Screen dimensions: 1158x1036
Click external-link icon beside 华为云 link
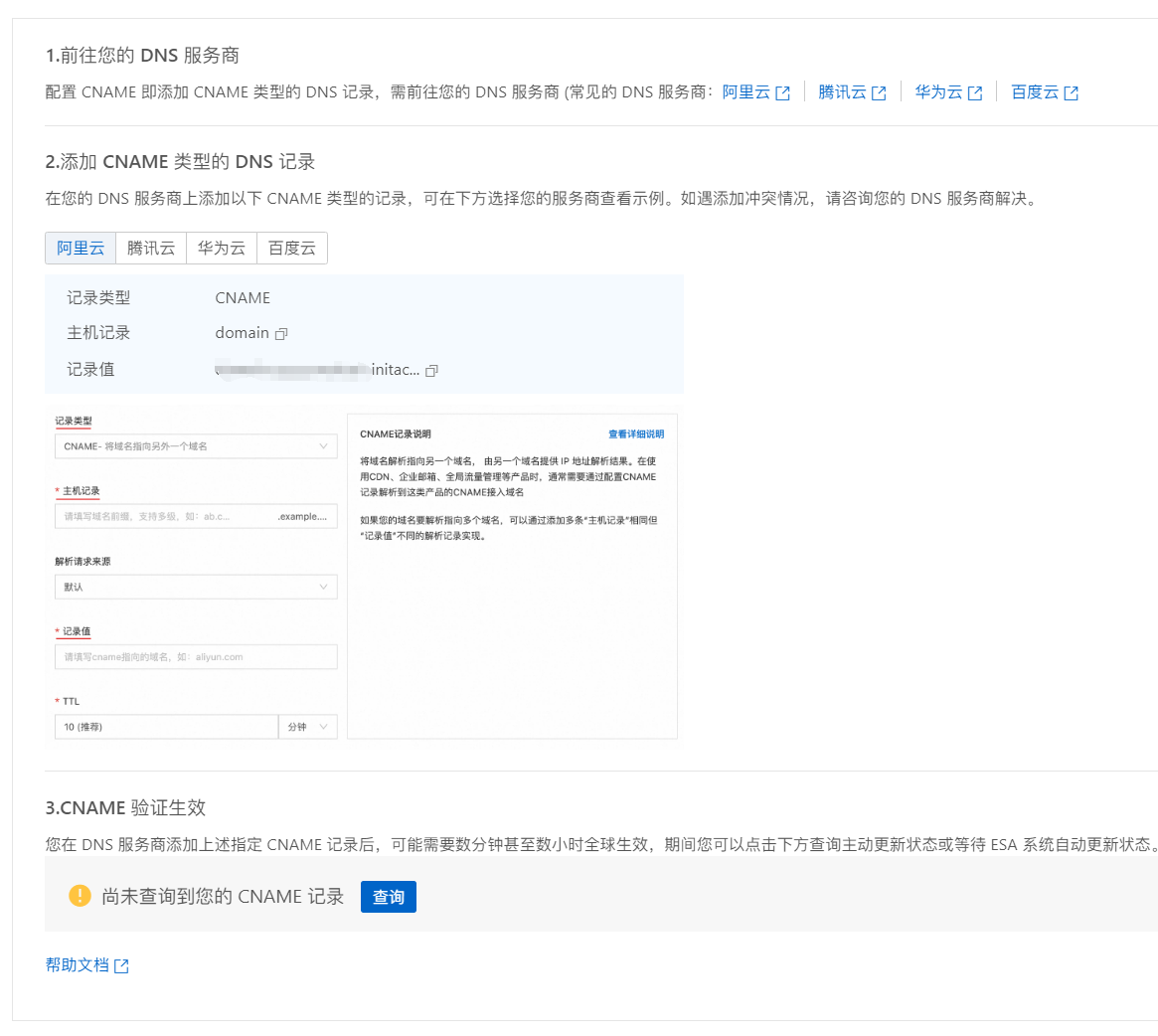975,93
